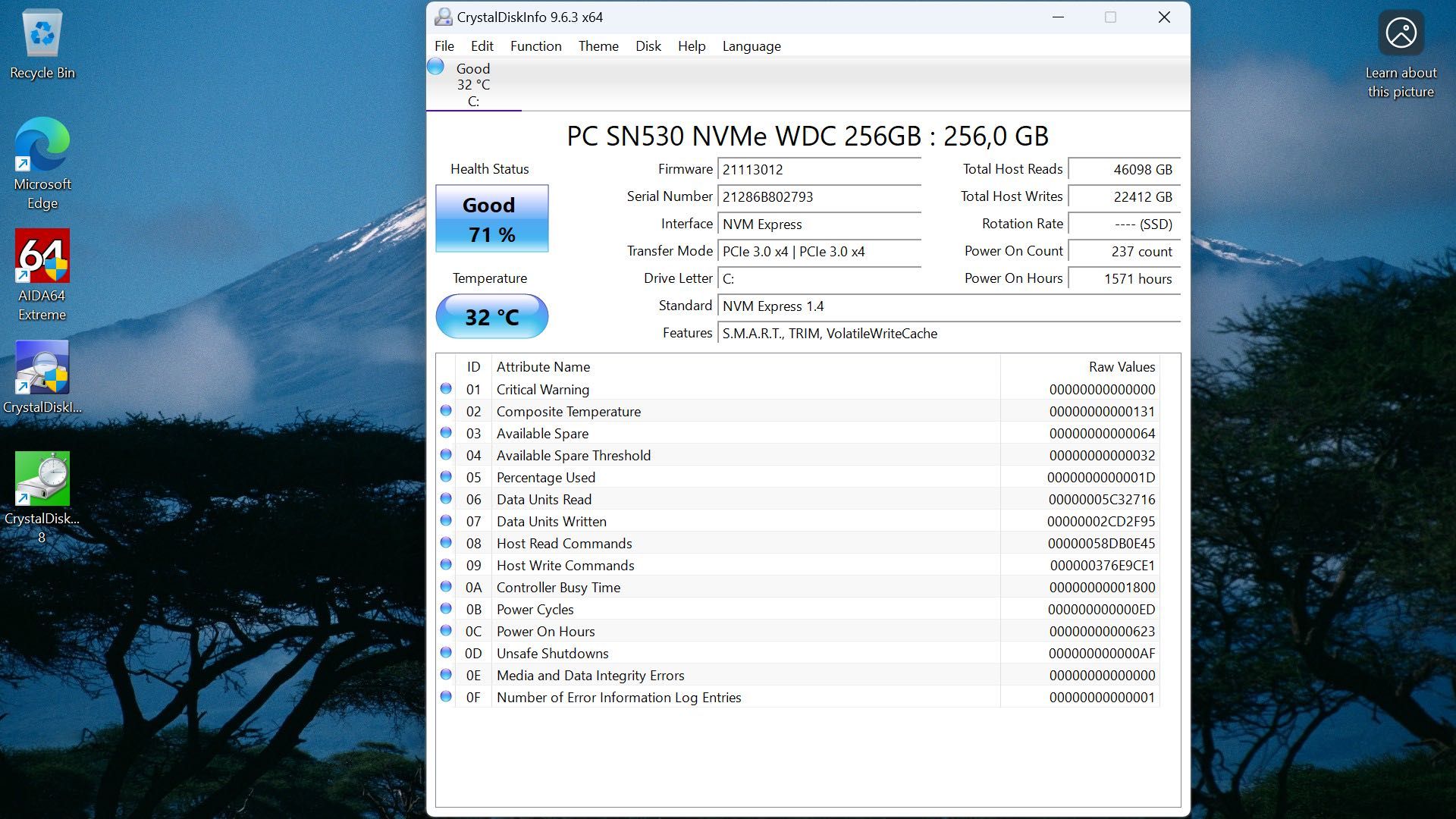Open AIDA64 Extreme desktop shortcut
Screen dimensions: 1456x819
[x=42, y=275]
